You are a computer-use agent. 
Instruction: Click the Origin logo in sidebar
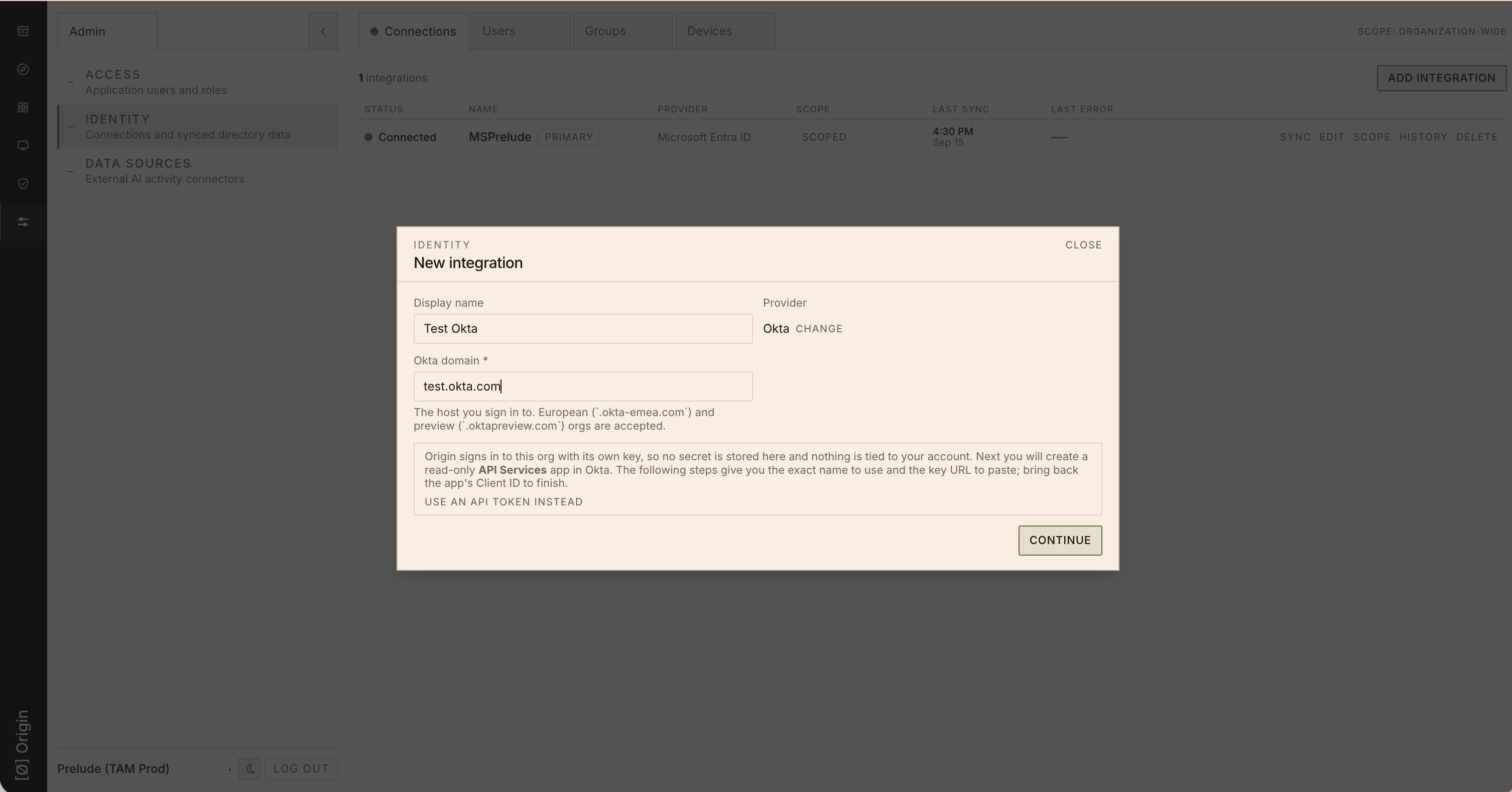click(x=22, y=744)
